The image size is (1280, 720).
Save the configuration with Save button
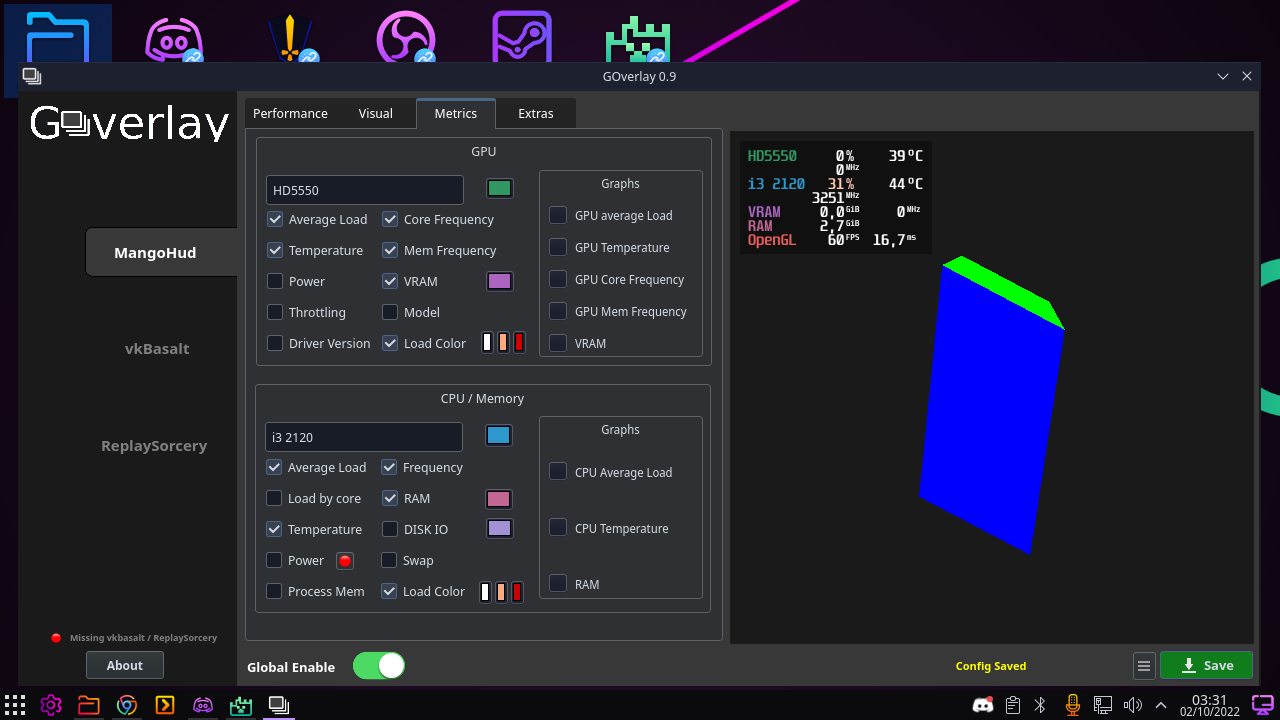pyautogui.click(x=1206, y=665)
